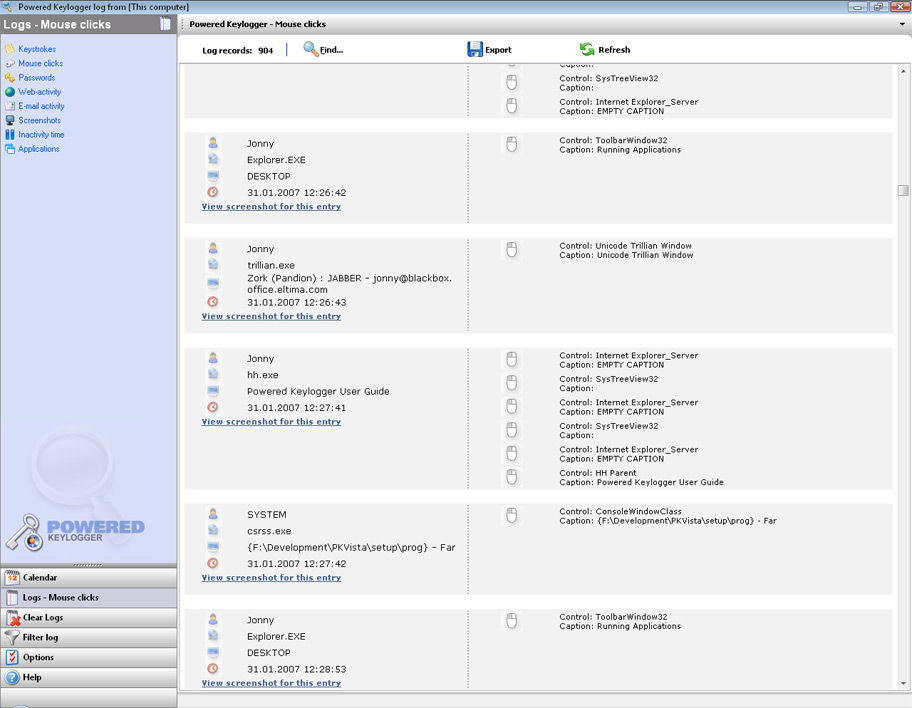Click the Powered Keylogger app icon in title bar
This screenshot has height=708, width=912.
[x=8, y=7]
